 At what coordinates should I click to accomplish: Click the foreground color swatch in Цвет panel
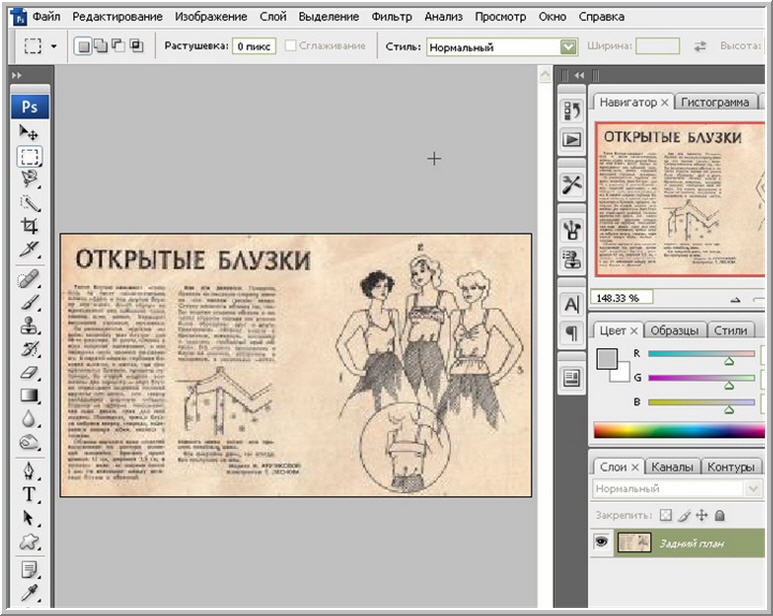tap(606, 359)
